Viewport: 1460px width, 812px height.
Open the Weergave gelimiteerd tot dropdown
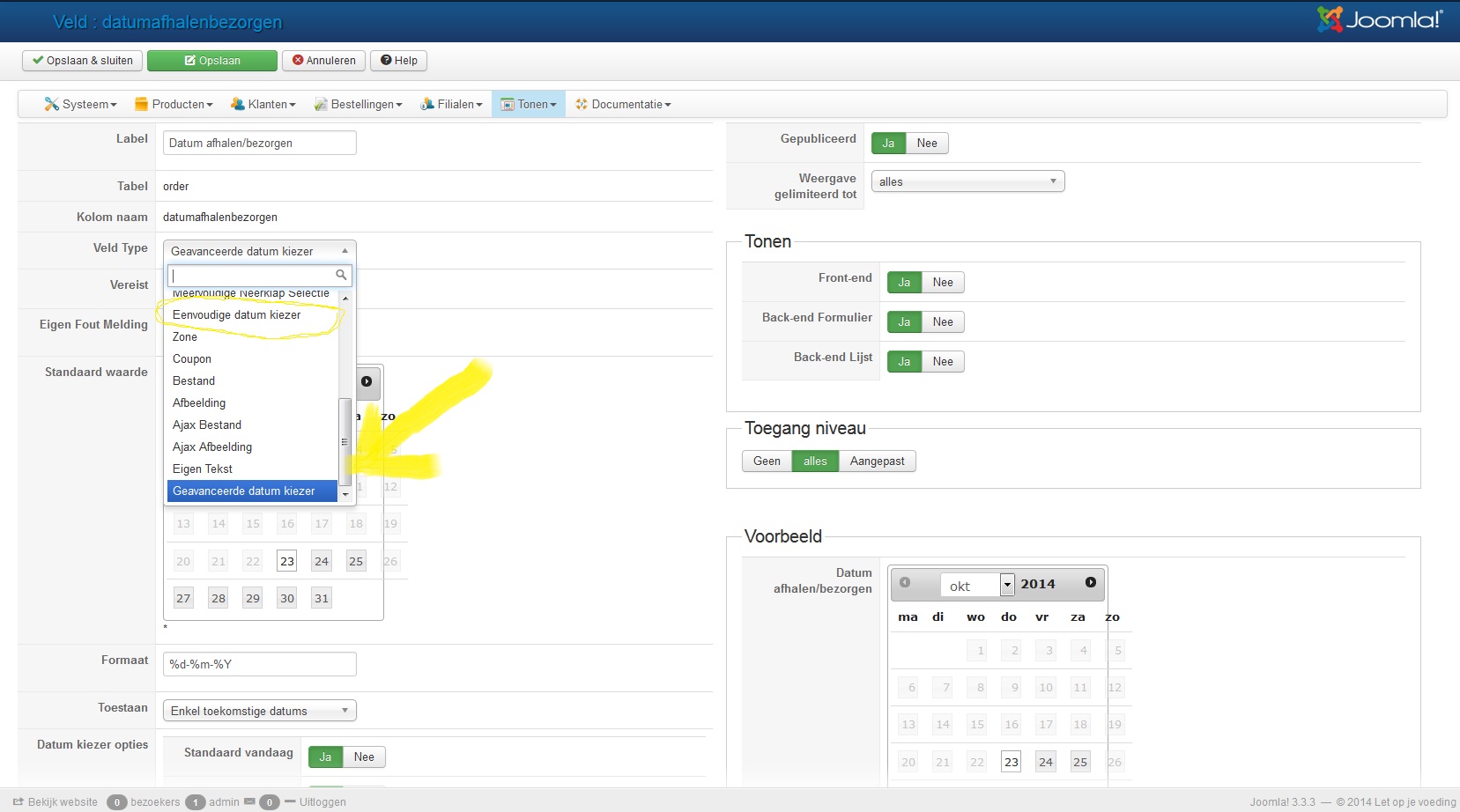tap(968, 181)
